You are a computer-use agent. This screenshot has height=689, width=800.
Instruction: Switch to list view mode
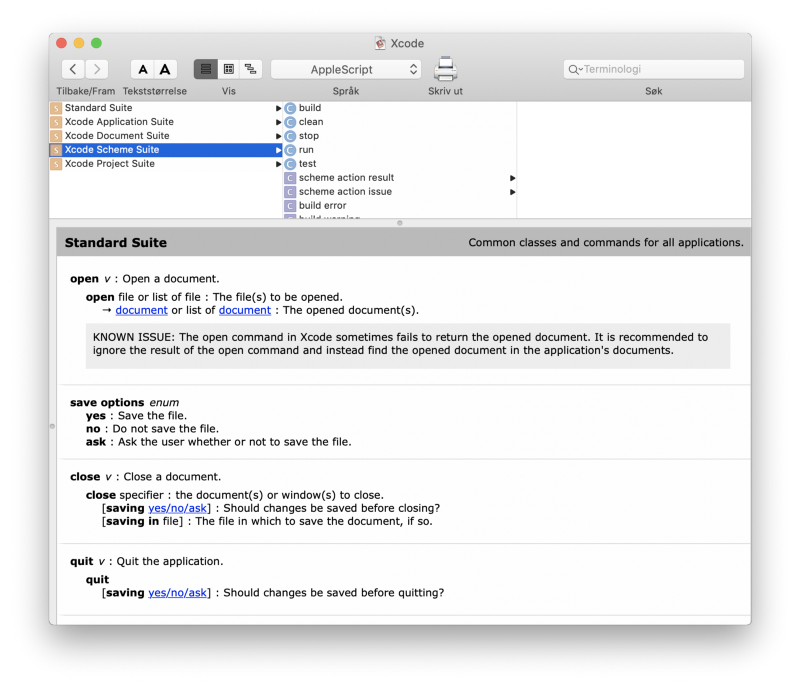(x=206, y=69)
